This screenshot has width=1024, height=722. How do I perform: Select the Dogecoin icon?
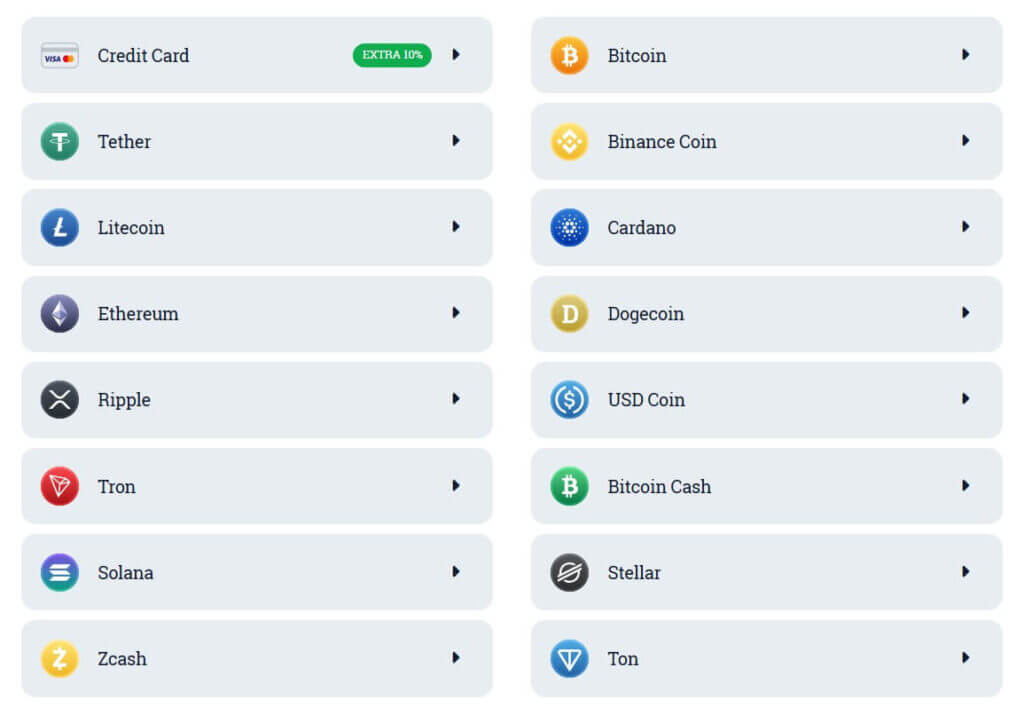coord(568,314)
